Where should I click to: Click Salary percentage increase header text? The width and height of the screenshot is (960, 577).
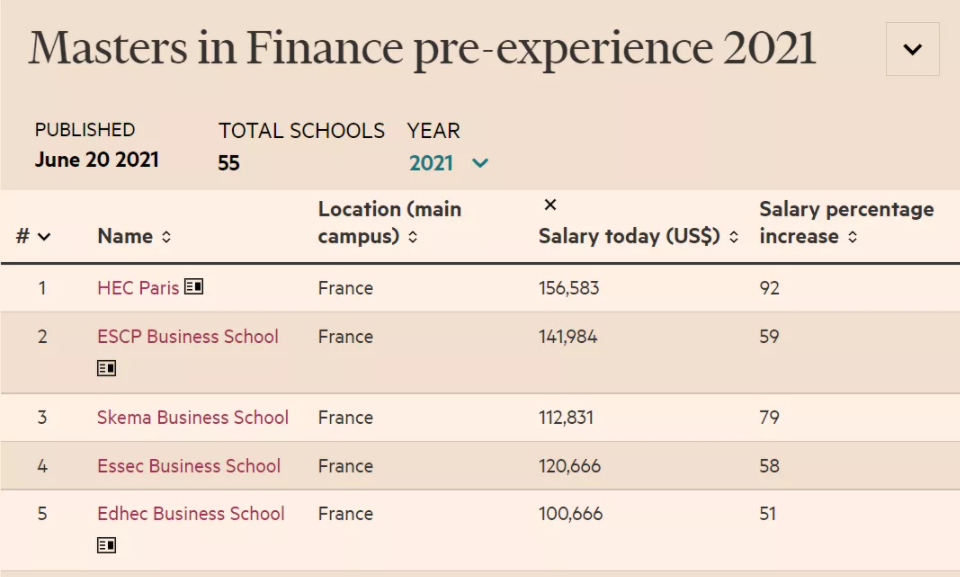click(x=846, y=222)
